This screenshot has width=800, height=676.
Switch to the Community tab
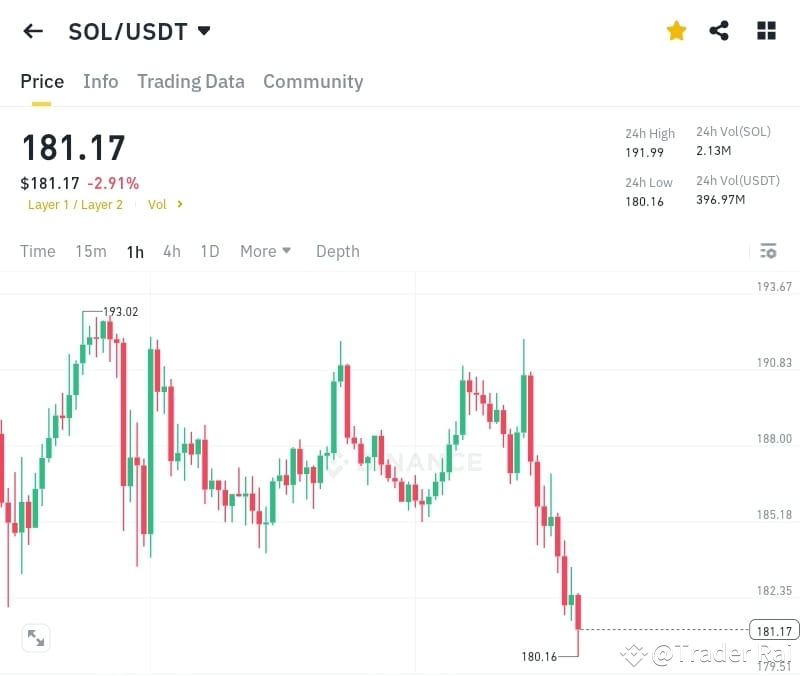tap(313, 81)
